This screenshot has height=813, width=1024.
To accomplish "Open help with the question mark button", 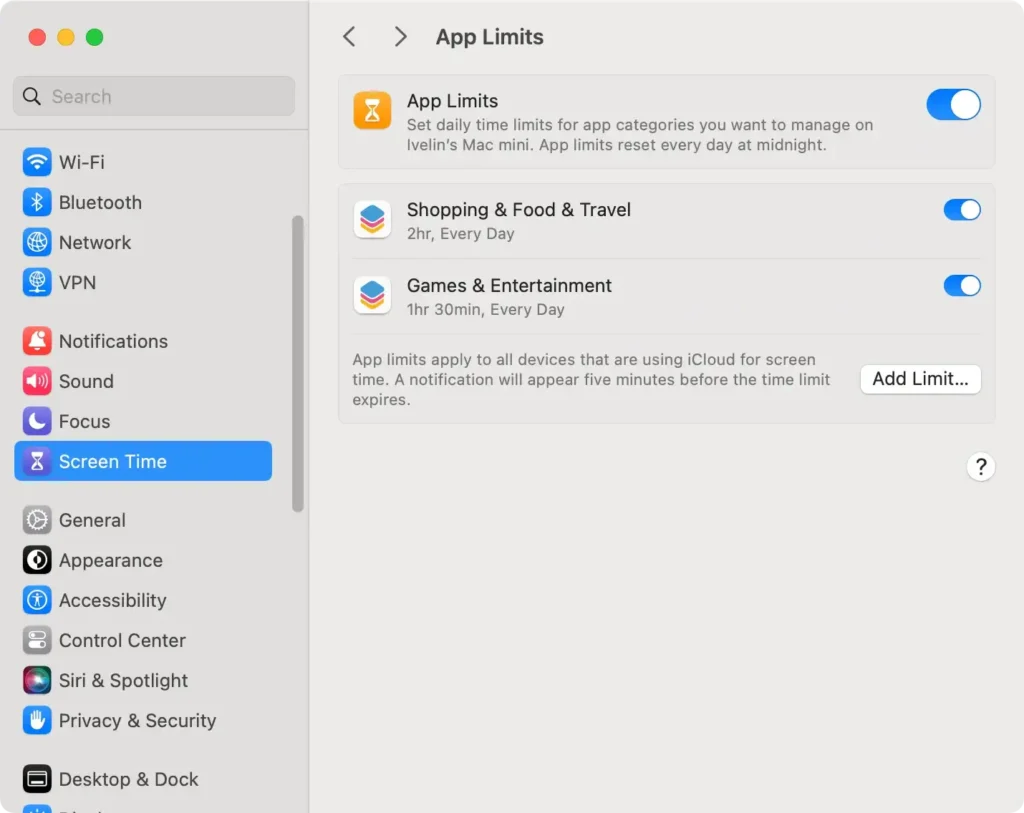I will point(980,466).
